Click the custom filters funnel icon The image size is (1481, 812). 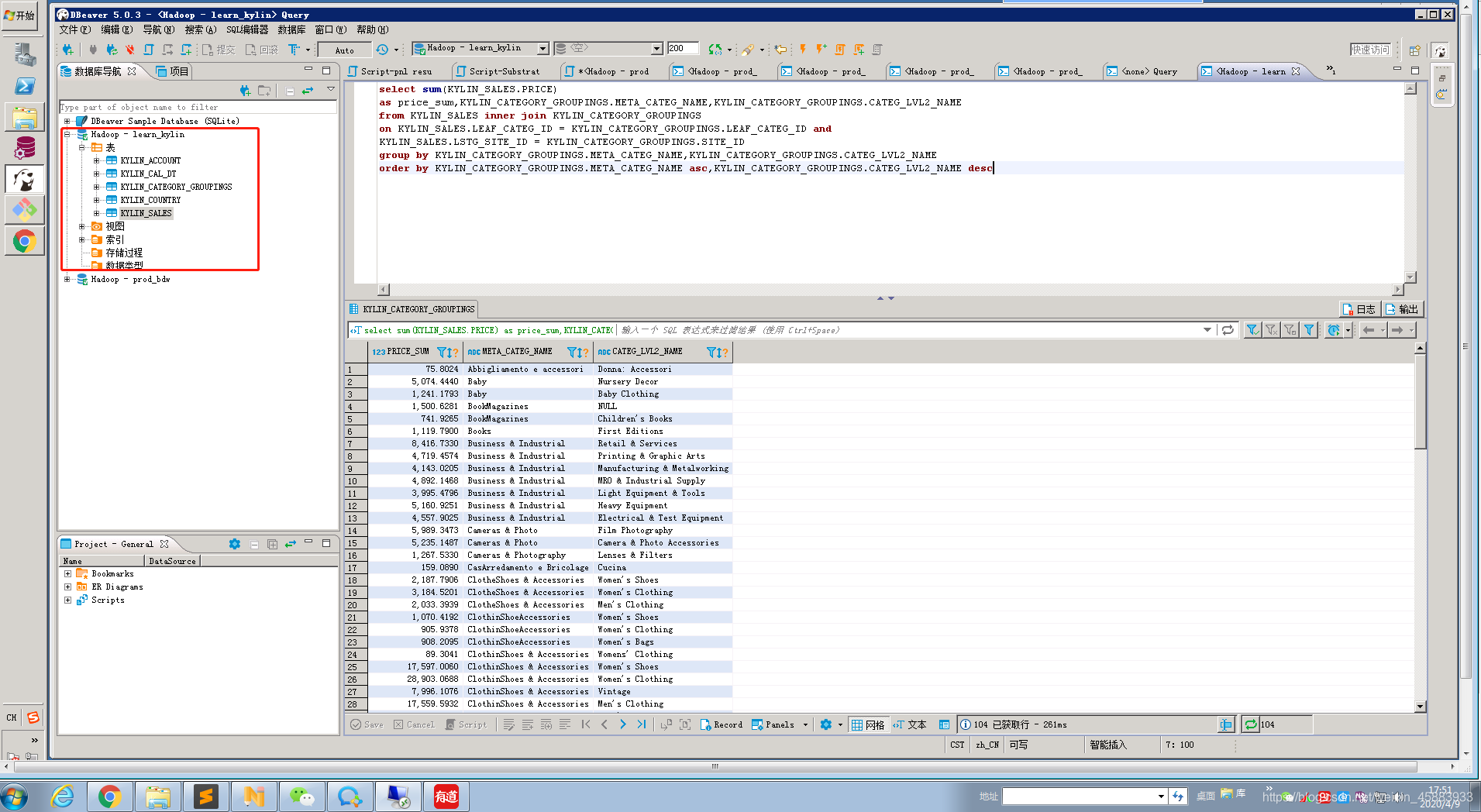click(1309, 330)
